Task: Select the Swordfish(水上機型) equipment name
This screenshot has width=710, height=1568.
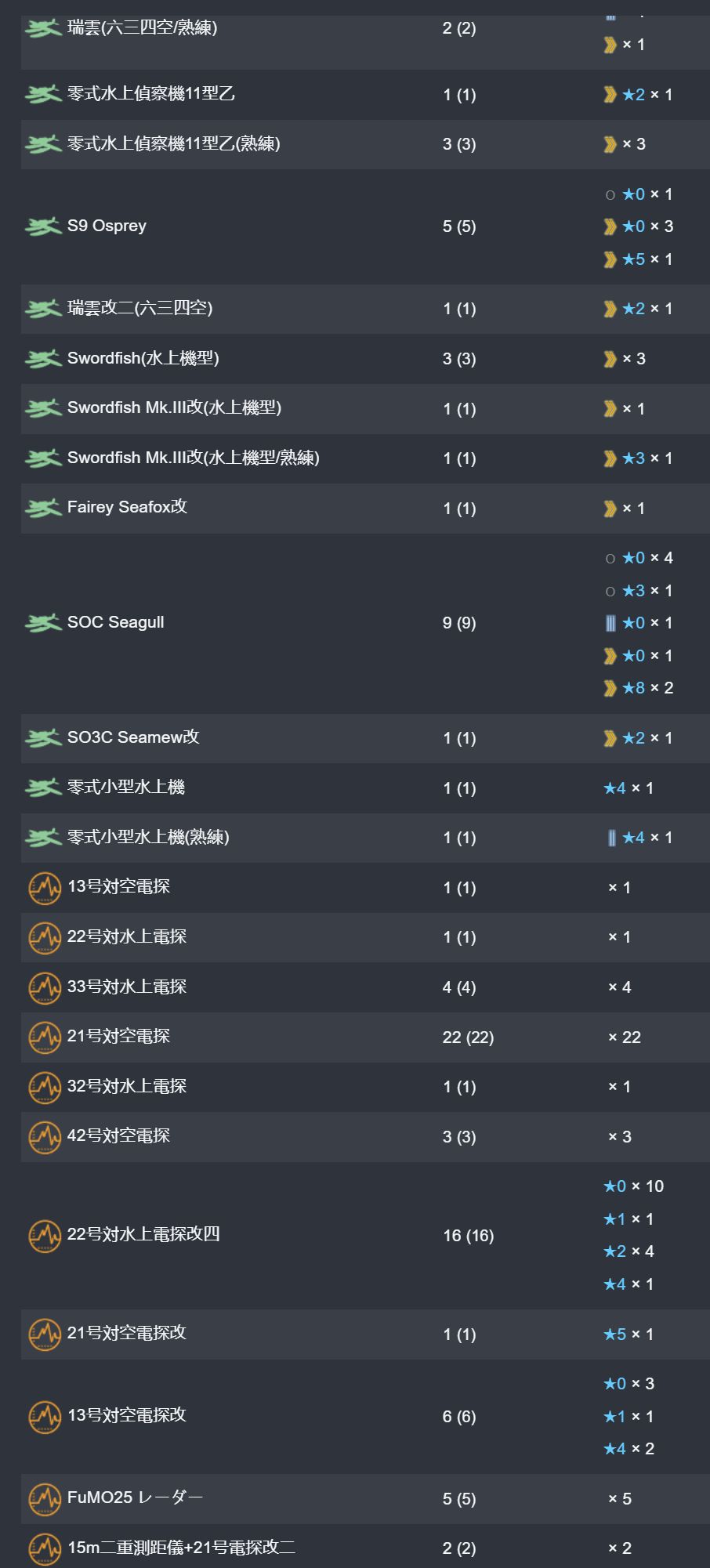Action: pyautogui.click(x=143, y=358)
